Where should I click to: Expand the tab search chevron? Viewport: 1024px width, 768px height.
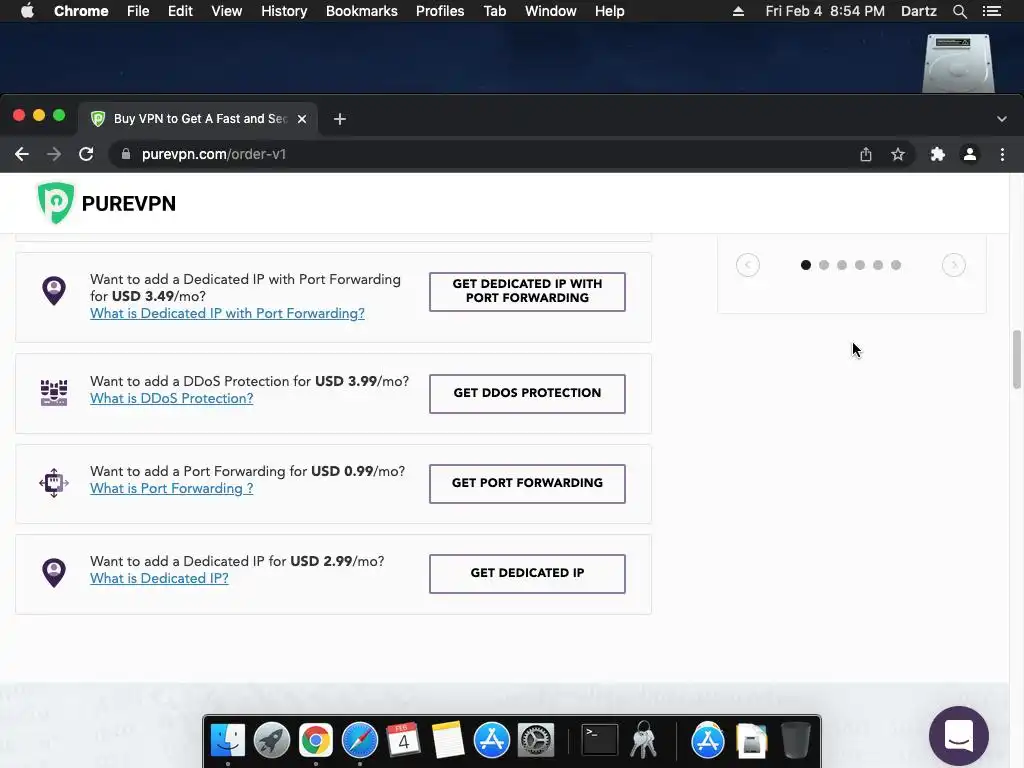tap(1002, 119)
